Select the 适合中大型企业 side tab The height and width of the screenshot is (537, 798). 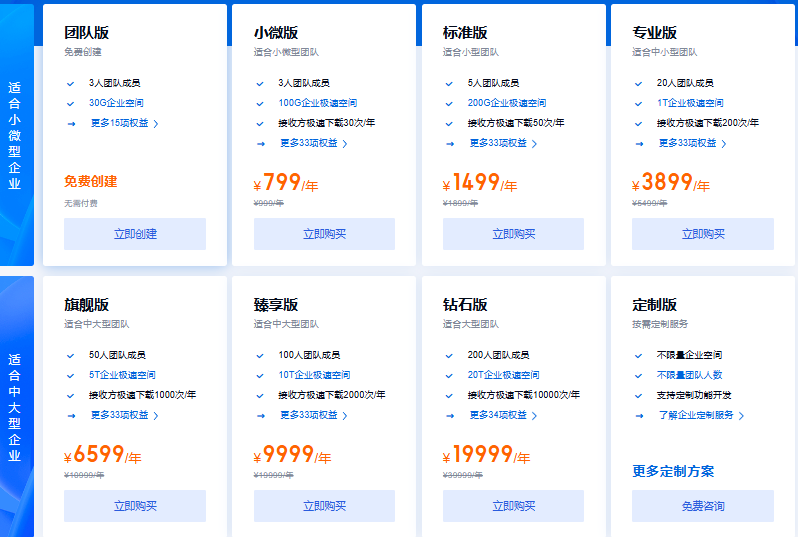[15, 407]
